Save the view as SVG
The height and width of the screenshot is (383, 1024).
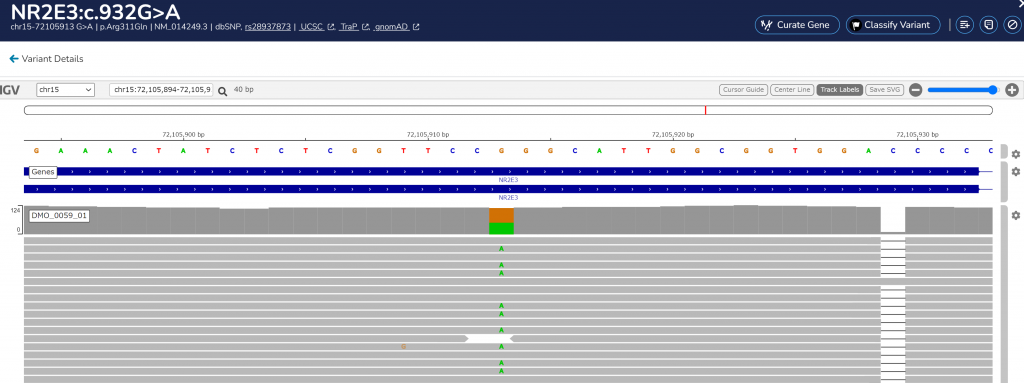pos(885,90)
